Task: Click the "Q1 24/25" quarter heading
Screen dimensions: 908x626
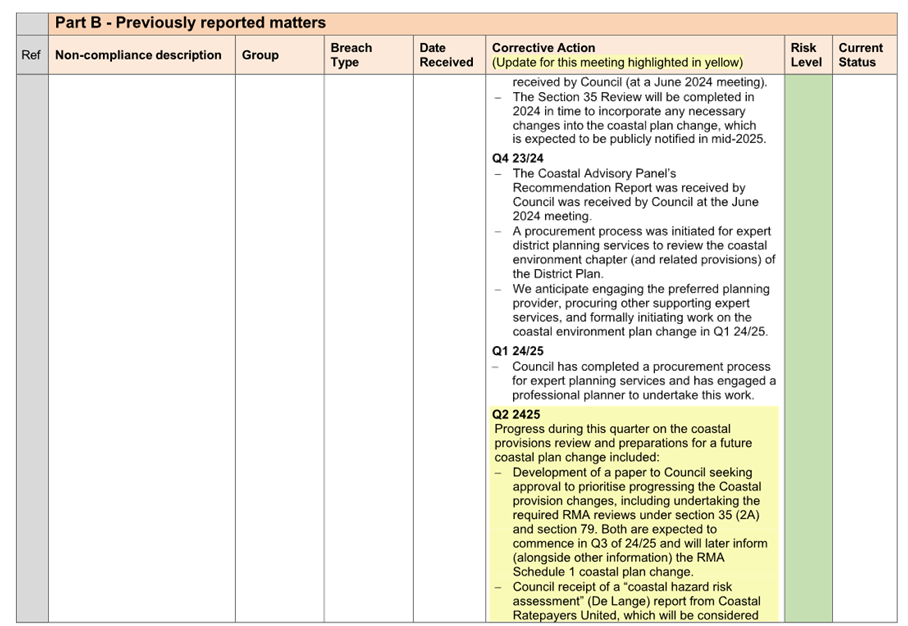Action: (518, 352)
